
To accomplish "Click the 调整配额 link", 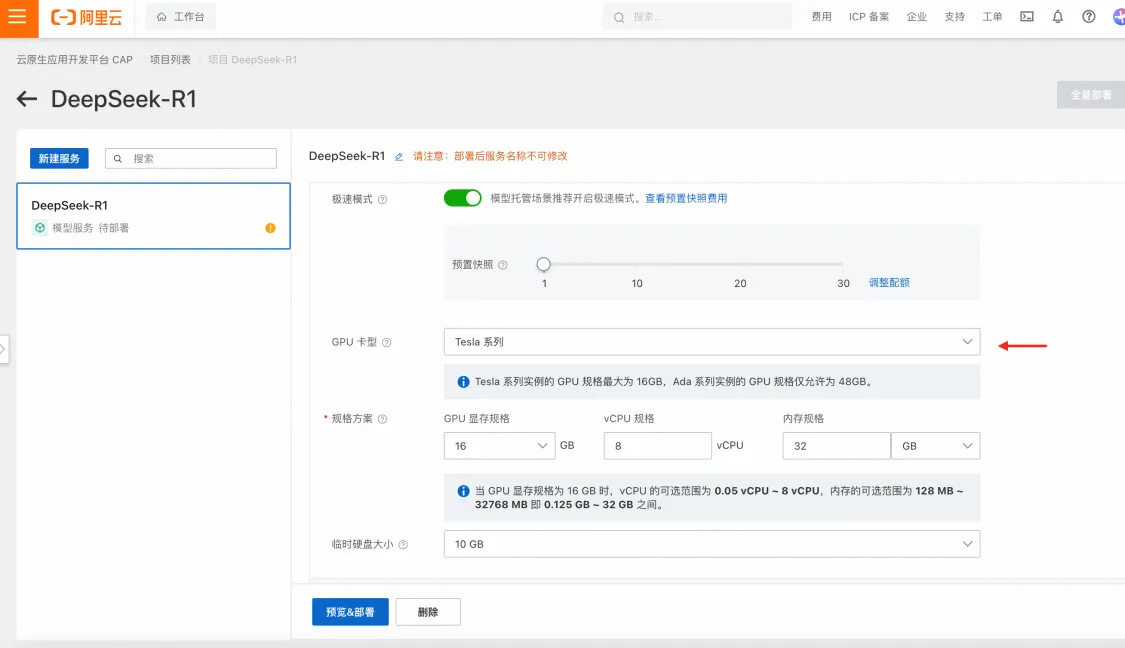I will click(888, 283).
